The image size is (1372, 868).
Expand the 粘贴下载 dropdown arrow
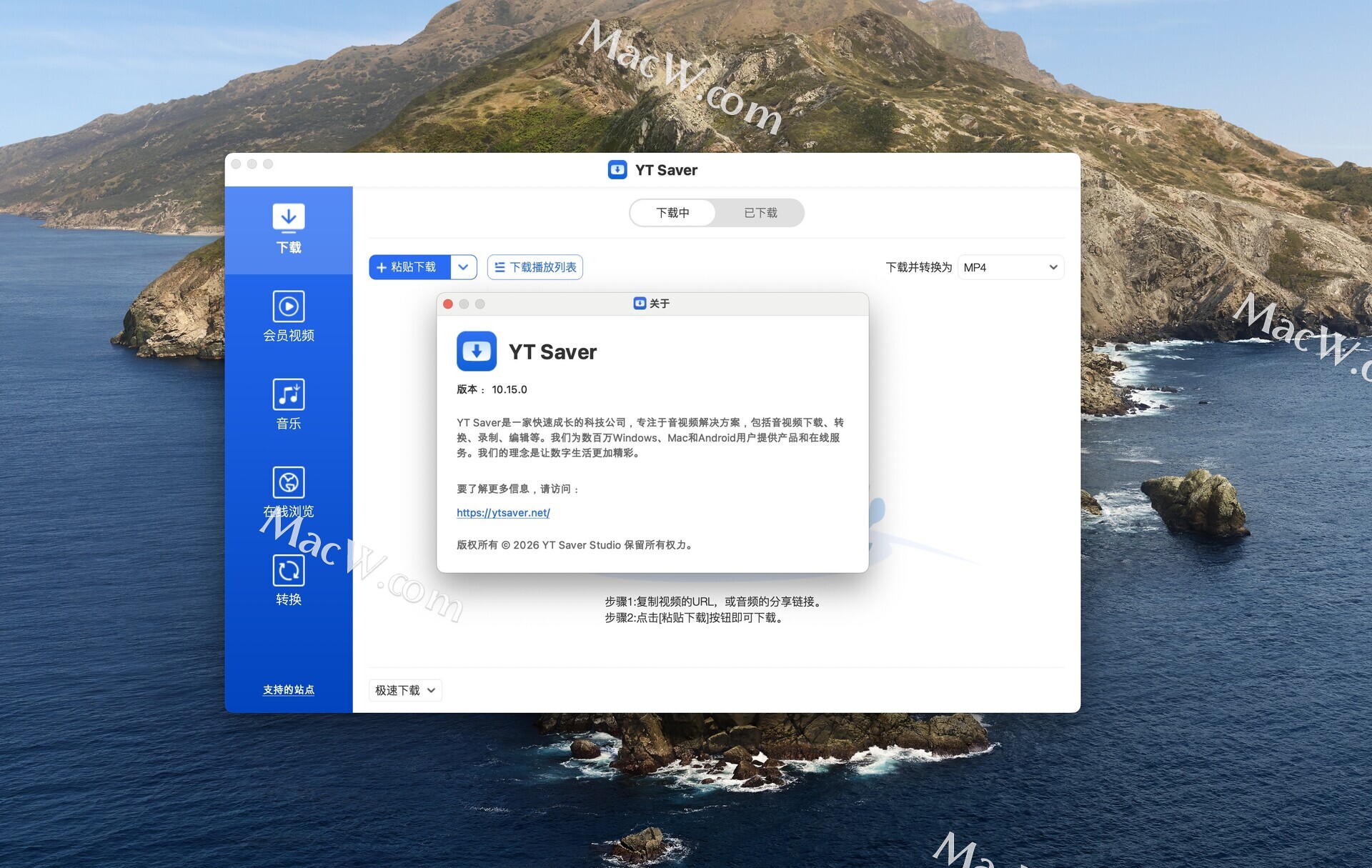point(464,267)
